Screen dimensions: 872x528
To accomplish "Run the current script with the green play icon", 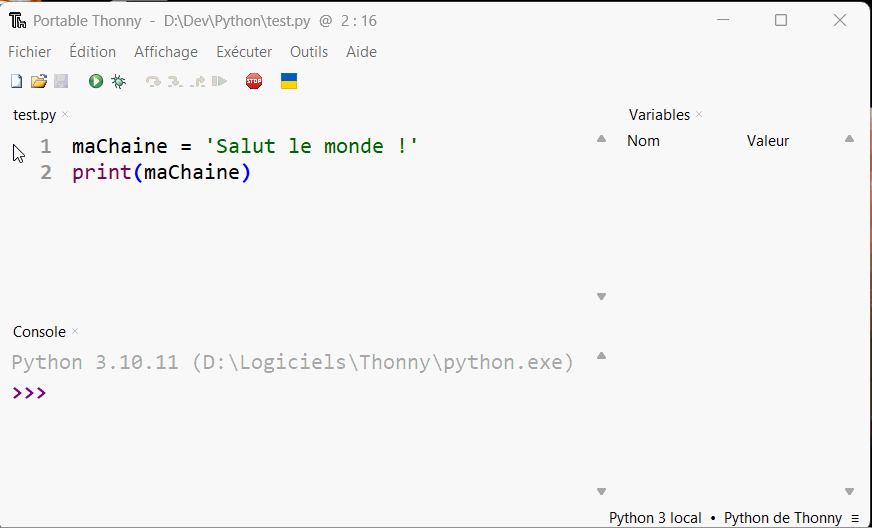I will click(x=96, y=82).
